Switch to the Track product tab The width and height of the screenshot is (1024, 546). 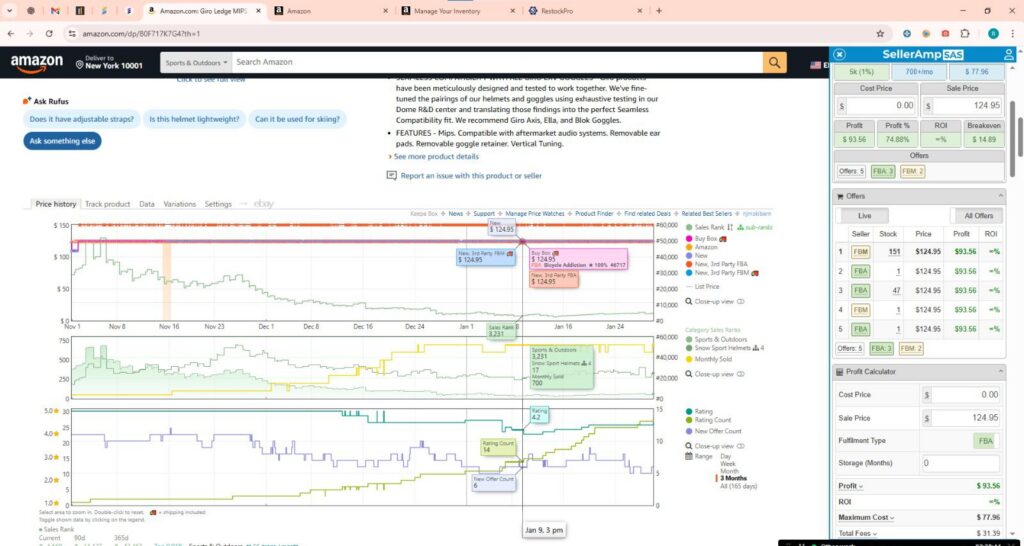click(107, 204)
